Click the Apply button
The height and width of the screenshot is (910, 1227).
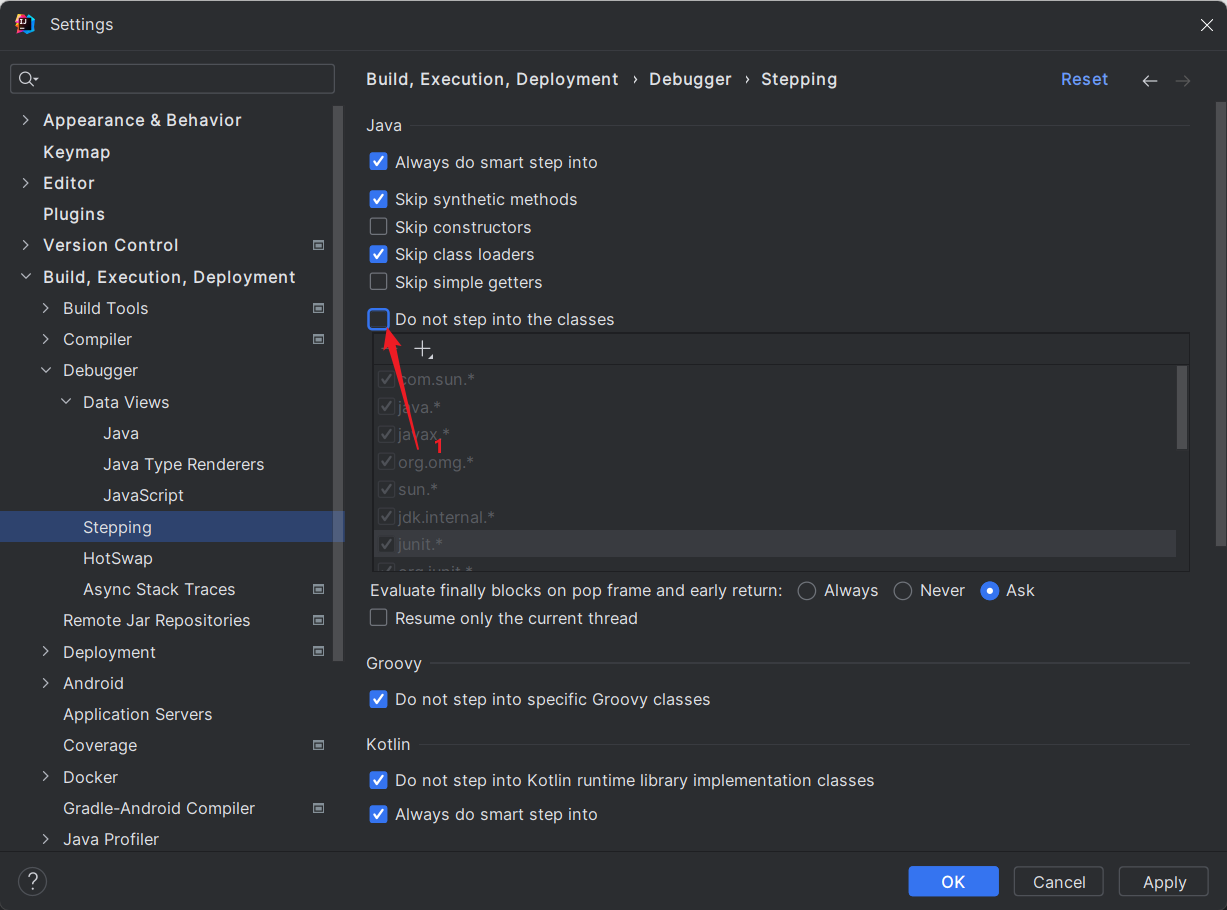(x=1164, y=881)
